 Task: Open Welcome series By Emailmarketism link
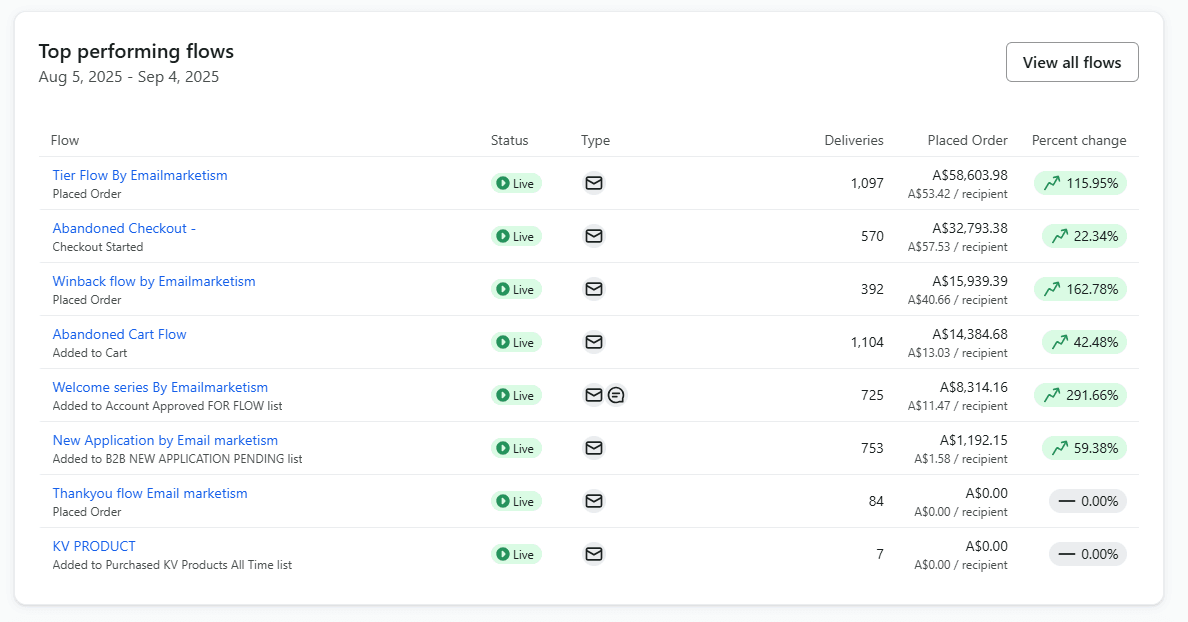[160, 387]
